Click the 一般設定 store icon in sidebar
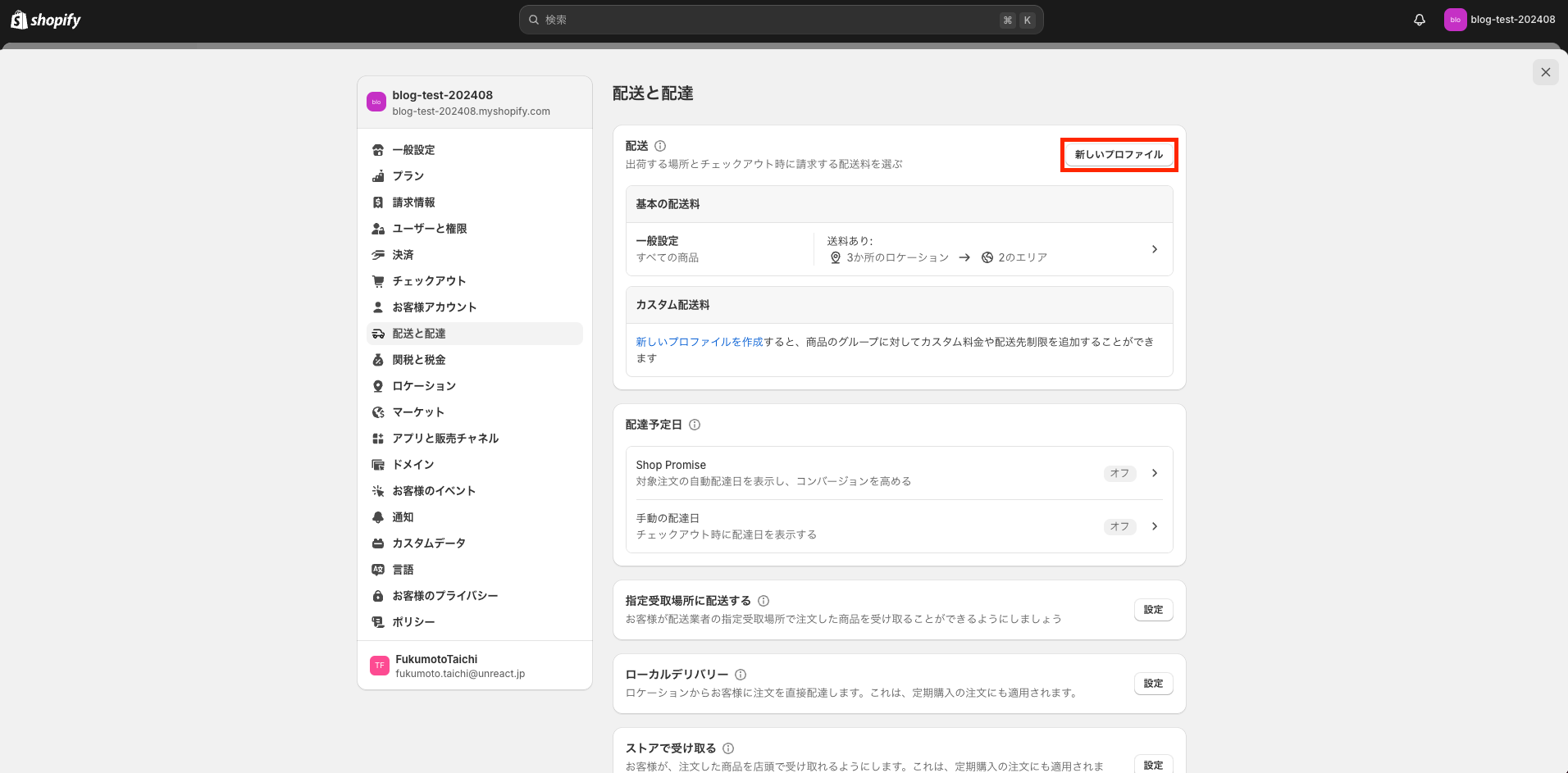Screen dimensions: 1568x773 coord(378,150)
